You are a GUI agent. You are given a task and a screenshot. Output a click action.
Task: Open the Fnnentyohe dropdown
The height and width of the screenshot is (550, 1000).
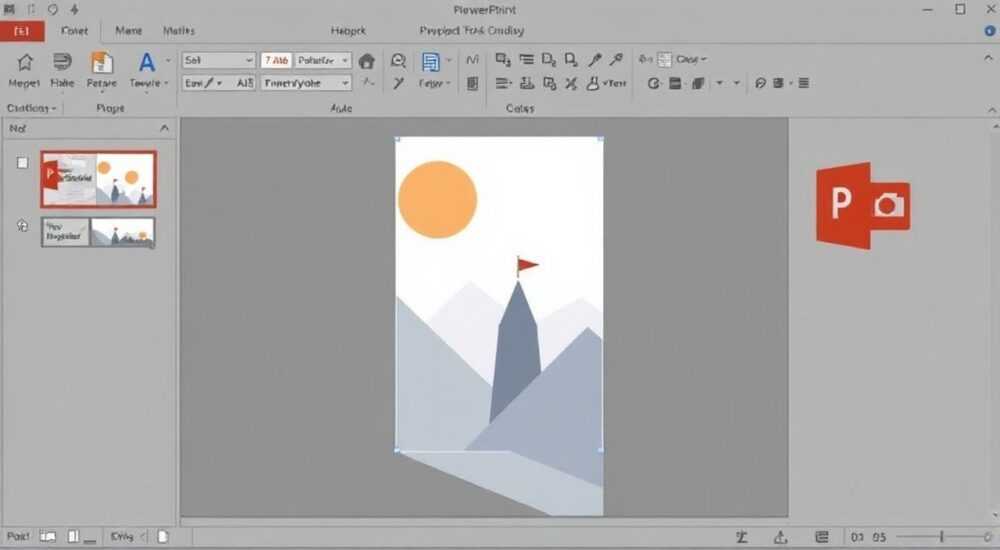point(306,83)
